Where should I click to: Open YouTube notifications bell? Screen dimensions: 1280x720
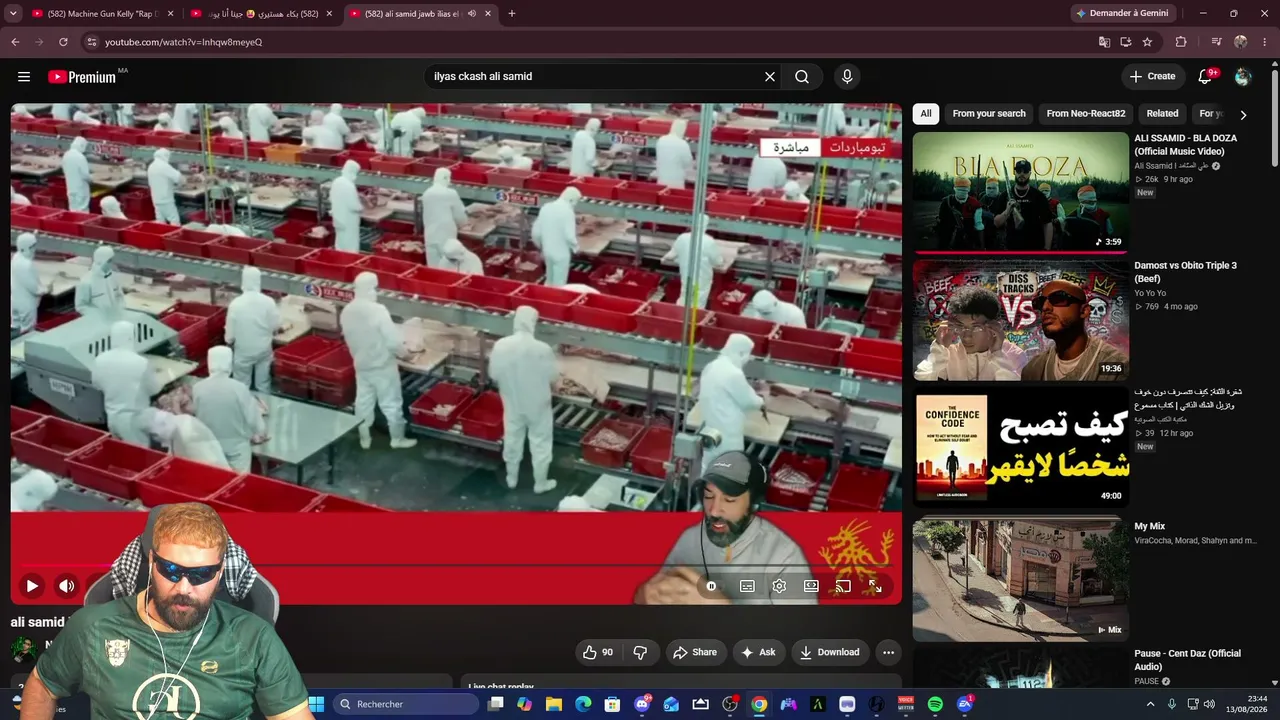click(1206, 77)
